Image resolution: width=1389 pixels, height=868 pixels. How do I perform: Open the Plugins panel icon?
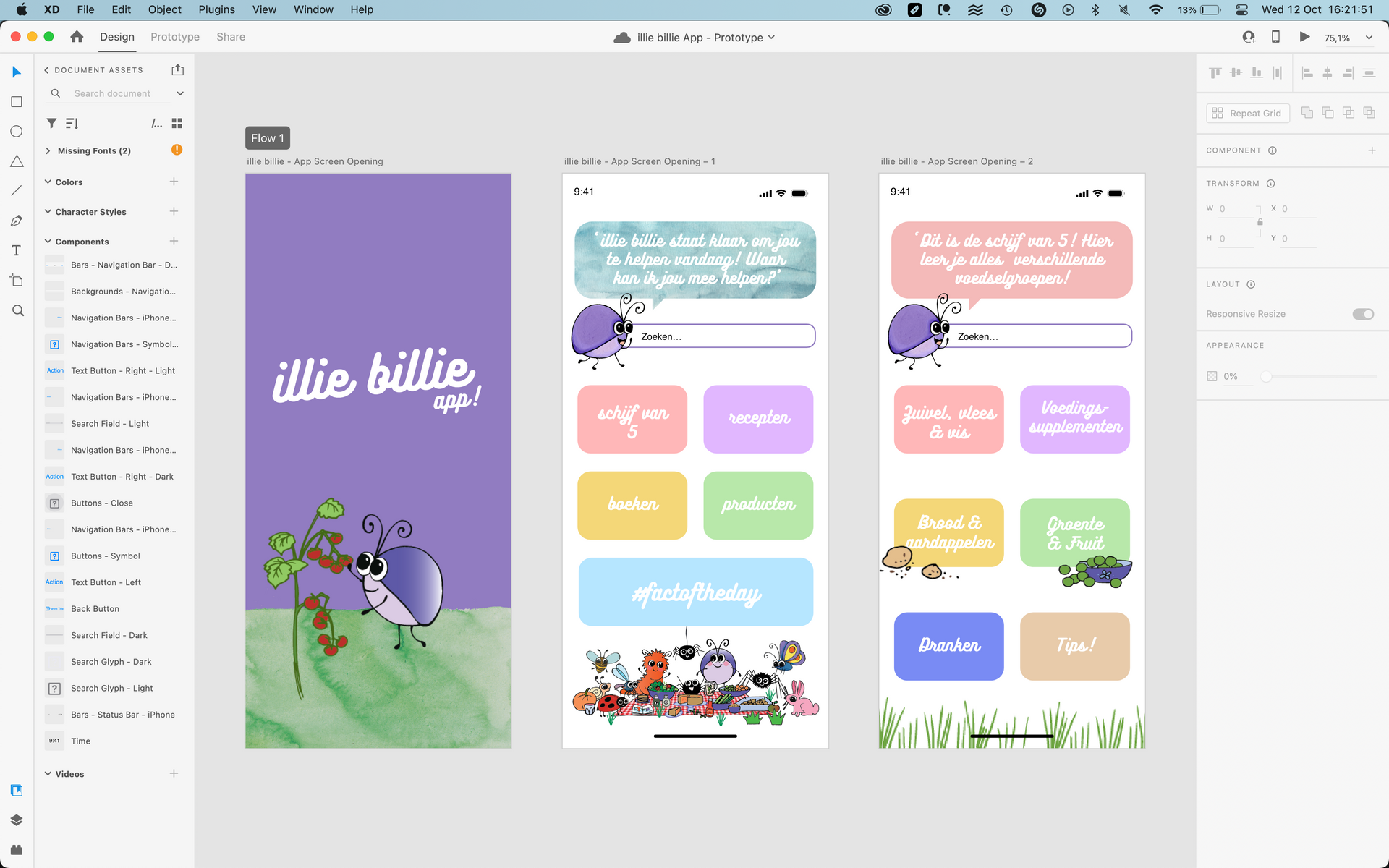point(17,850)
